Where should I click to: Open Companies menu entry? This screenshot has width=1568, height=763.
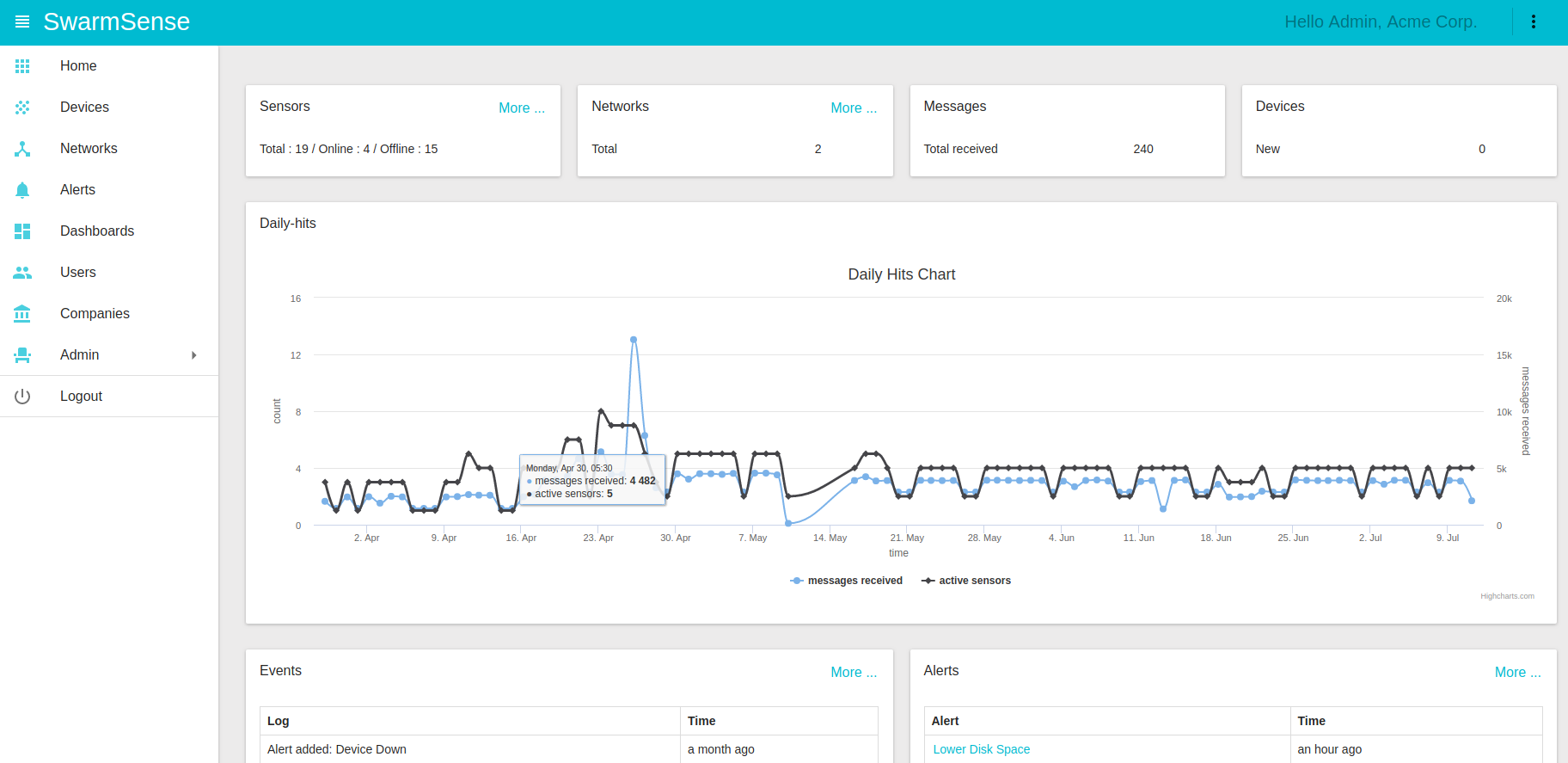(109, 314)
